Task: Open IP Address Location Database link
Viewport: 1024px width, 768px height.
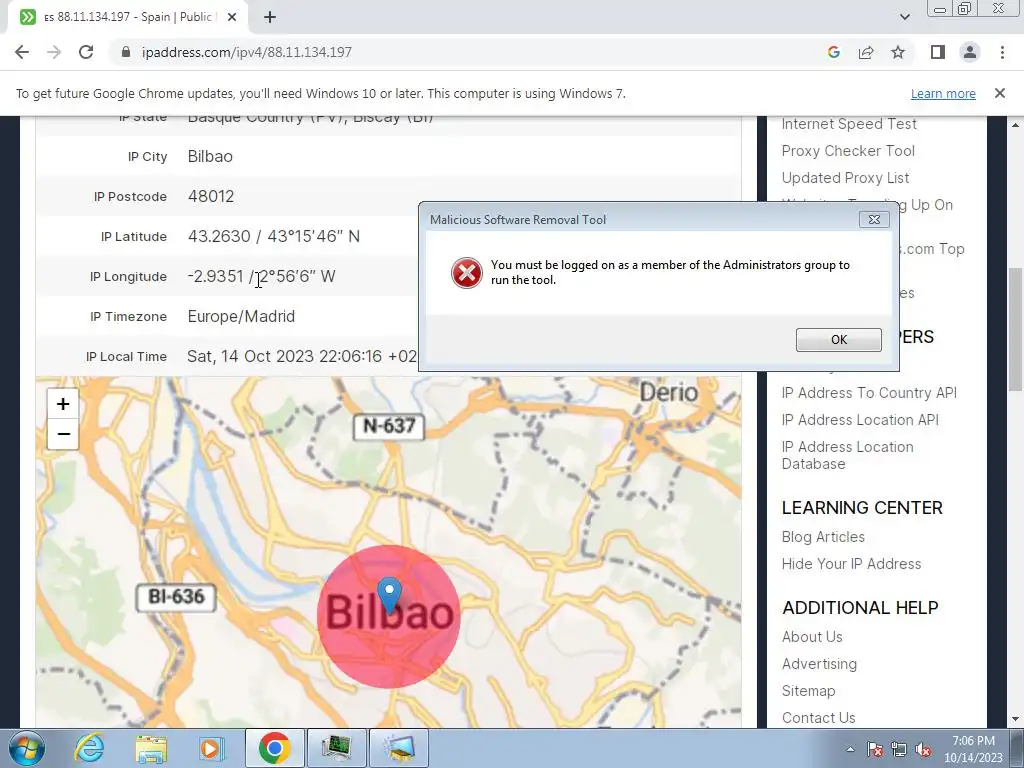Action: (847, 455)
